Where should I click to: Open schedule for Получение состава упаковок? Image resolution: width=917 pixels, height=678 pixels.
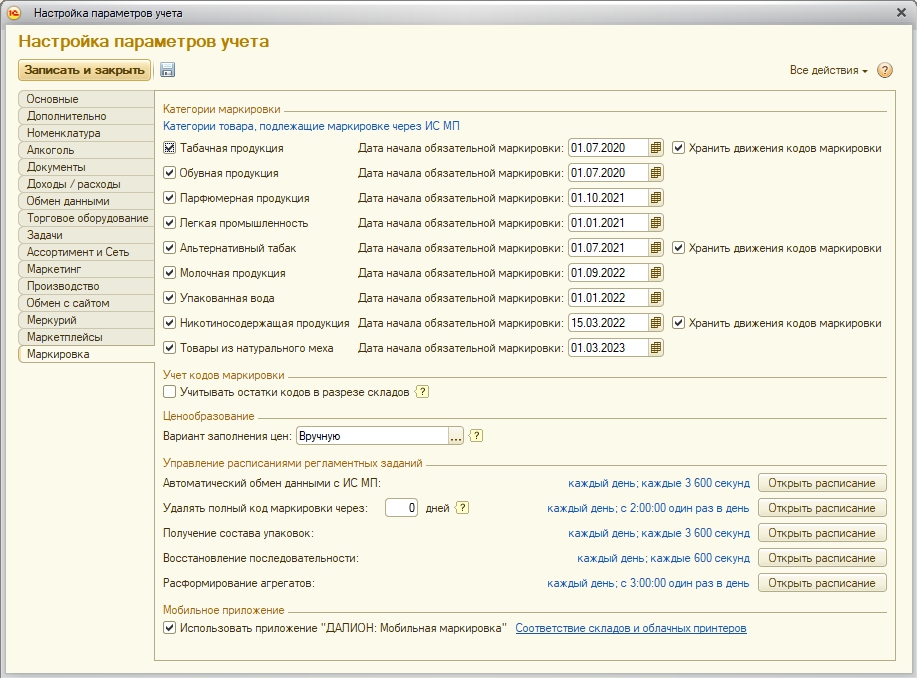point(822,533)
